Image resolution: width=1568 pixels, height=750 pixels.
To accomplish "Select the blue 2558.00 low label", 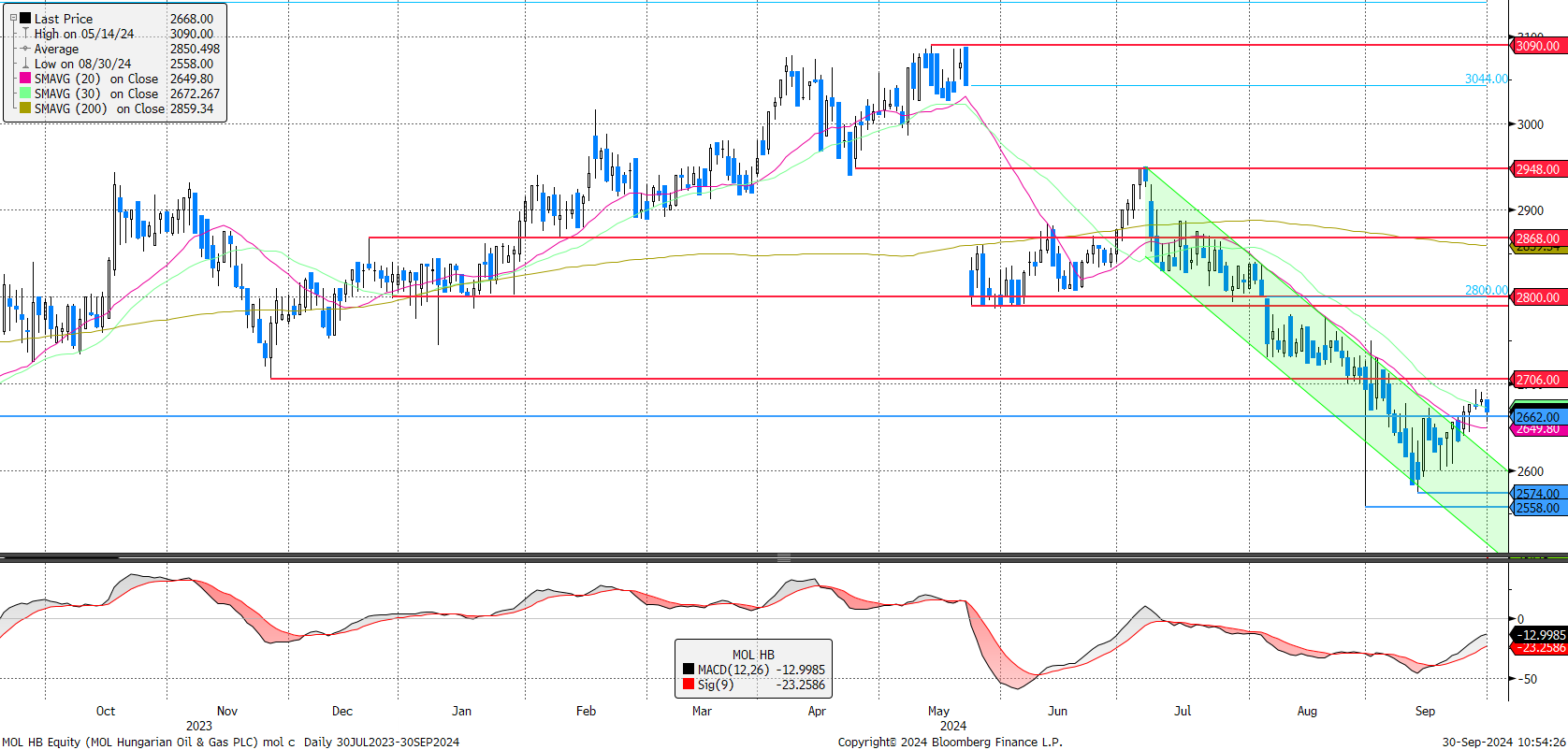I will [x=1537, y=508].
